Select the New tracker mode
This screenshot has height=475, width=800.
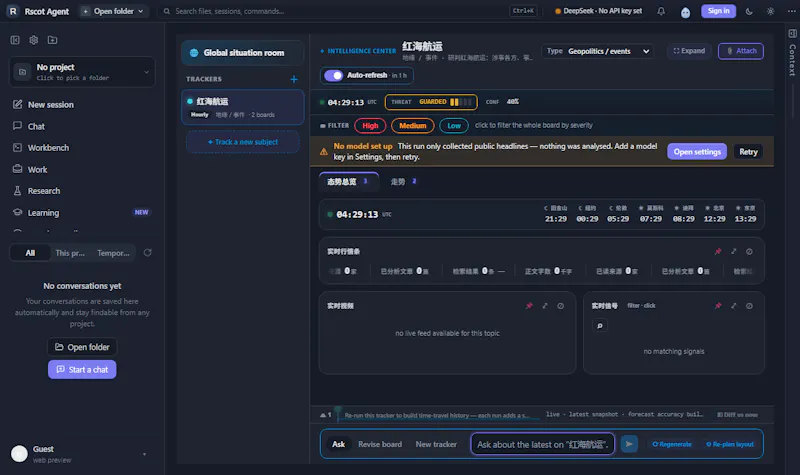click(x=436, y=444)
